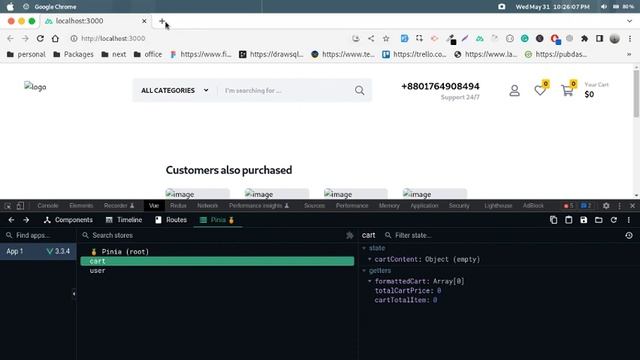
Task: Collapse the getters section
Action: click(x=364, y=271)
